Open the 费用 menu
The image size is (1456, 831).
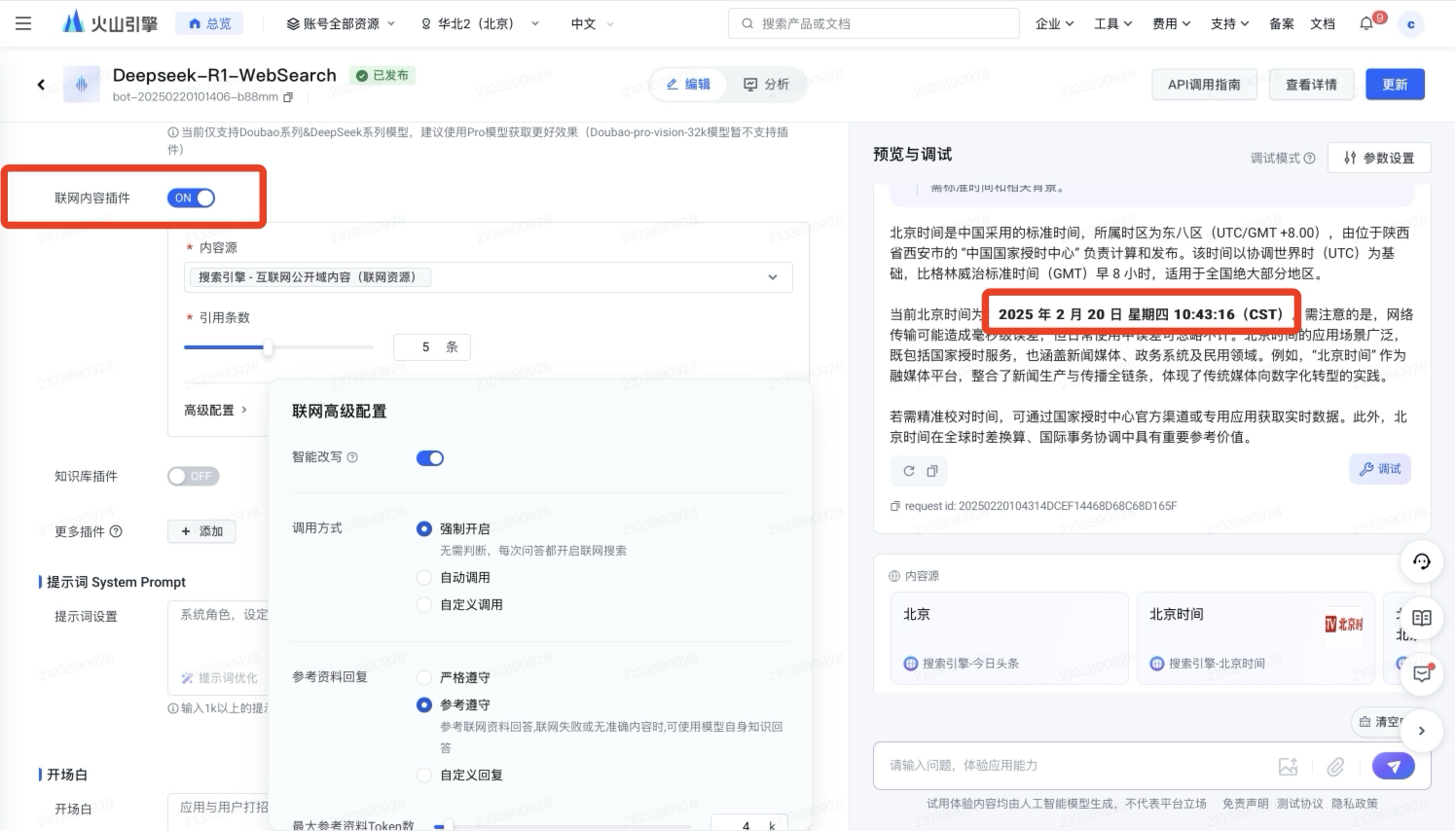click(x=1171, y=23)
